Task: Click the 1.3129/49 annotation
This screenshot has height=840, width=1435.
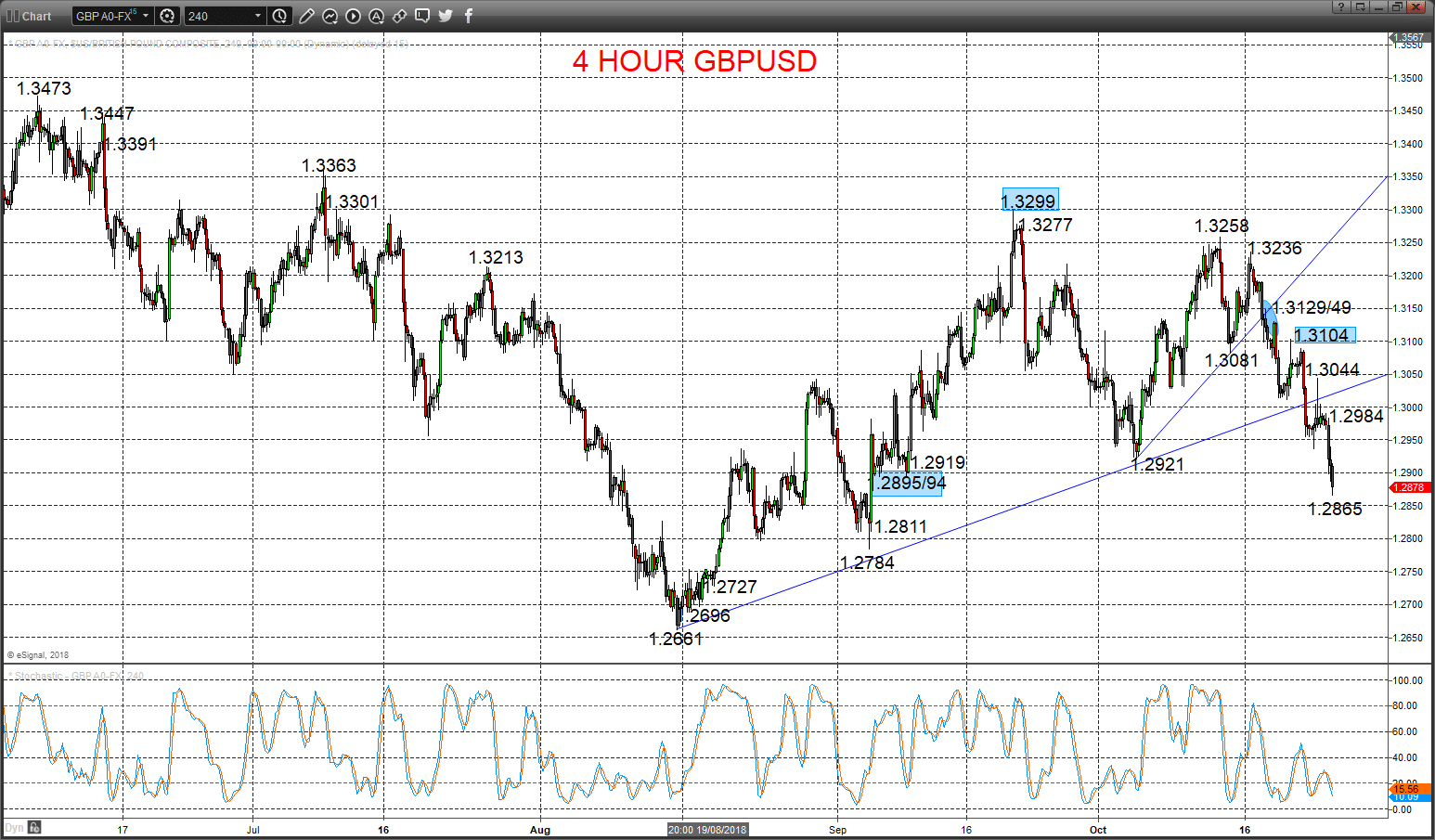Action: pyautogui.click(x=1311, y=307)
